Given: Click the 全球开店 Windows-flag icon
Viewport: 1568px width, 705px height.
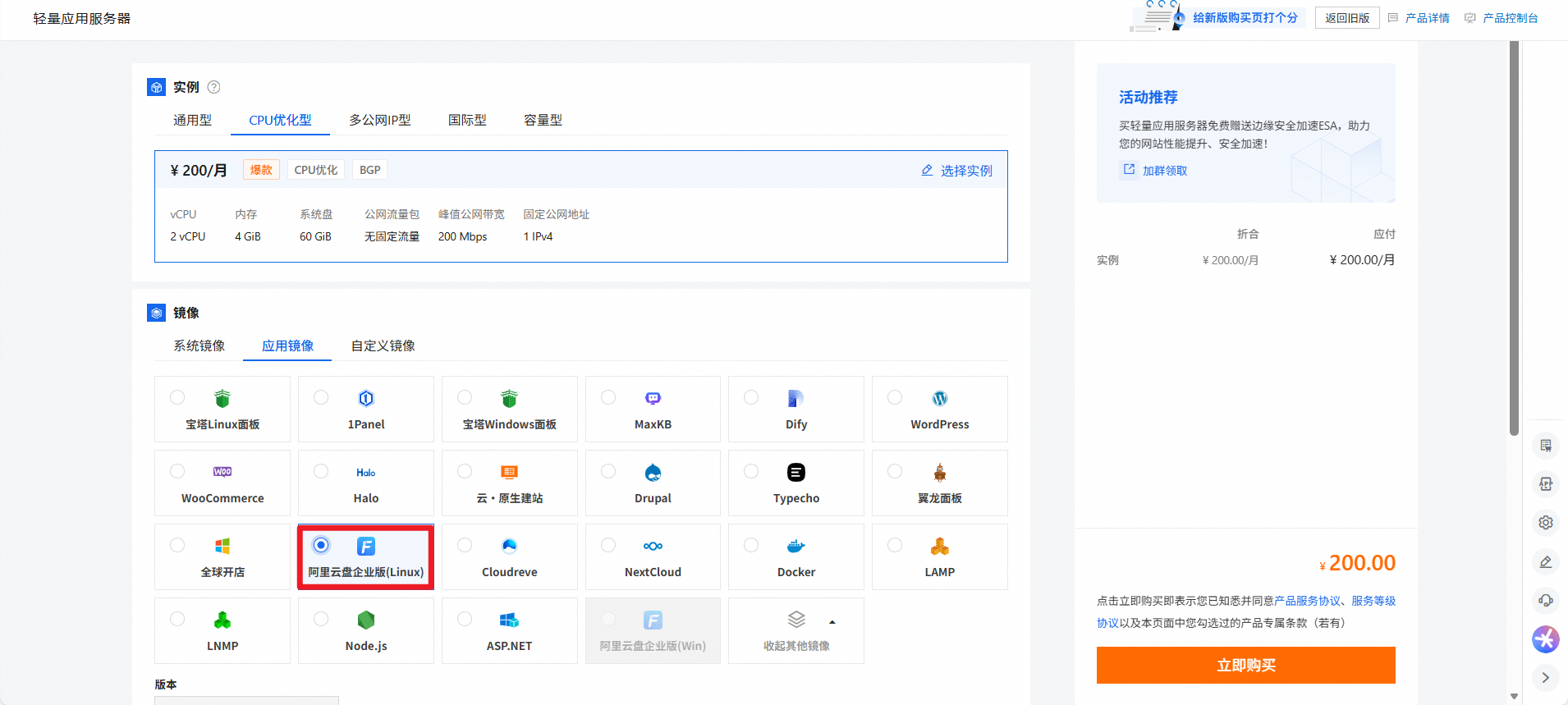Looking at the screenshot, I should coord(222,547).
